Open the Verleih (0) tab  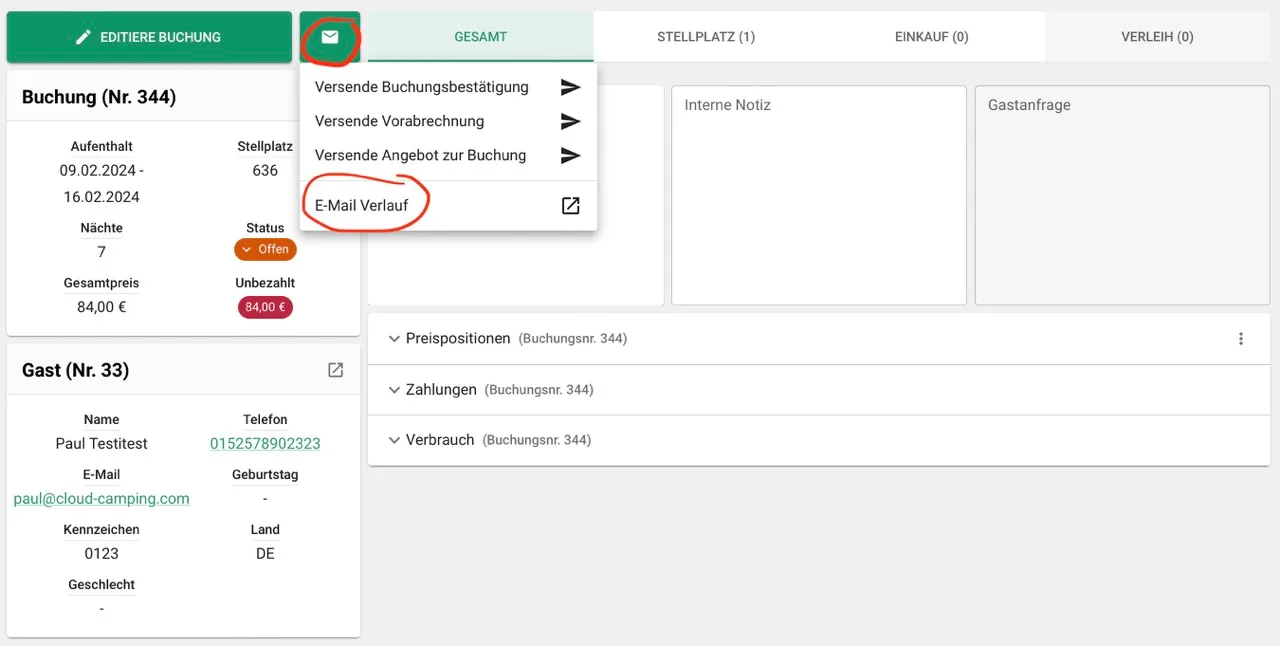1157,37
